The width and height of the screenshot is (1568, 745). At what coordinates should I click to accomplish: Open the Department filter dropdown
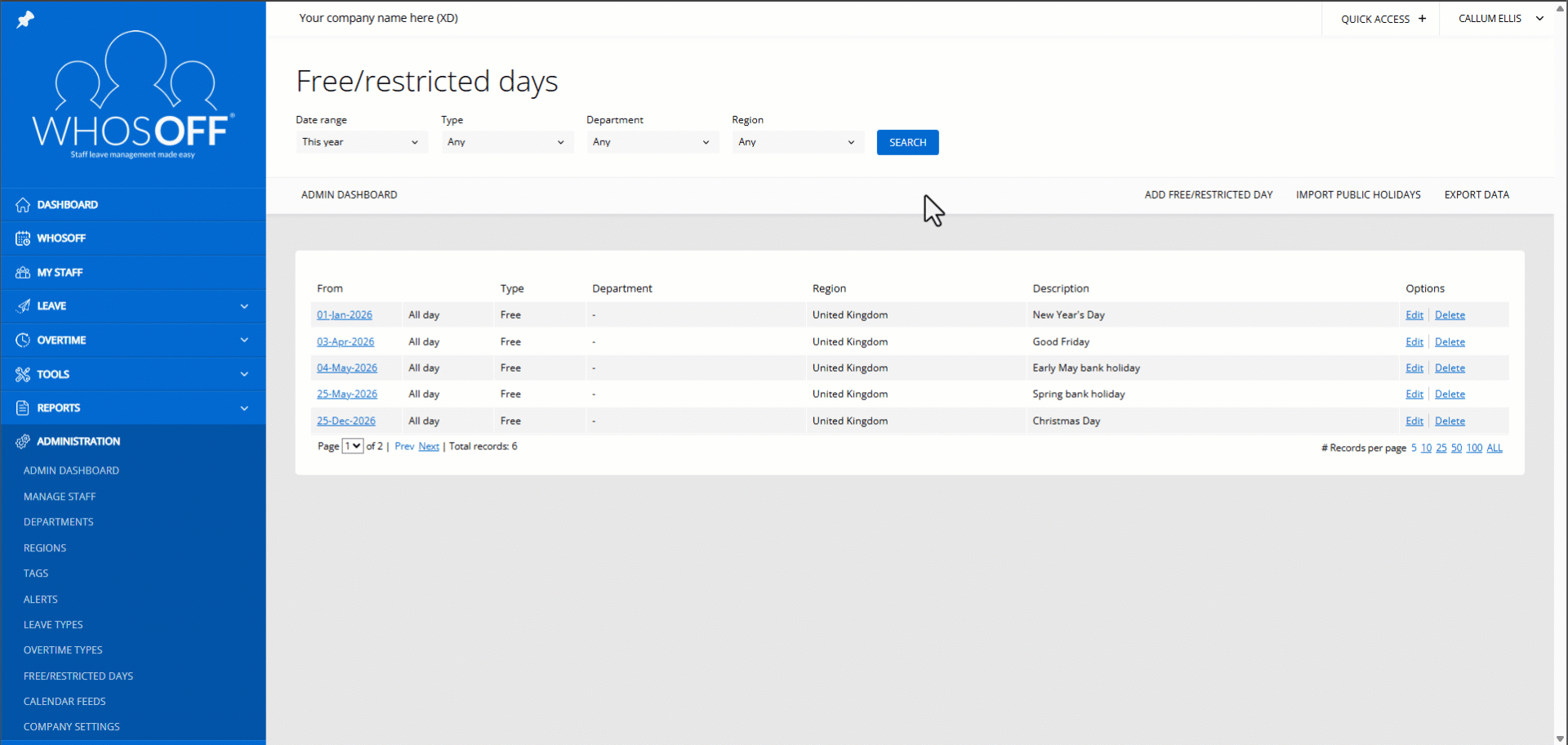[x=652, y=142]
